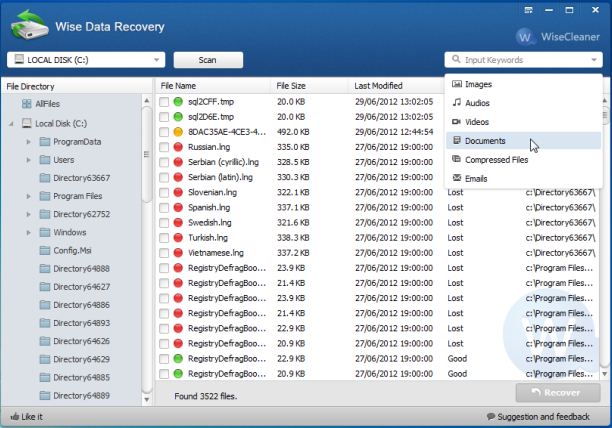612x428 pixels.
Task: Expand the ProgramData folder
Action: [28, 142]
